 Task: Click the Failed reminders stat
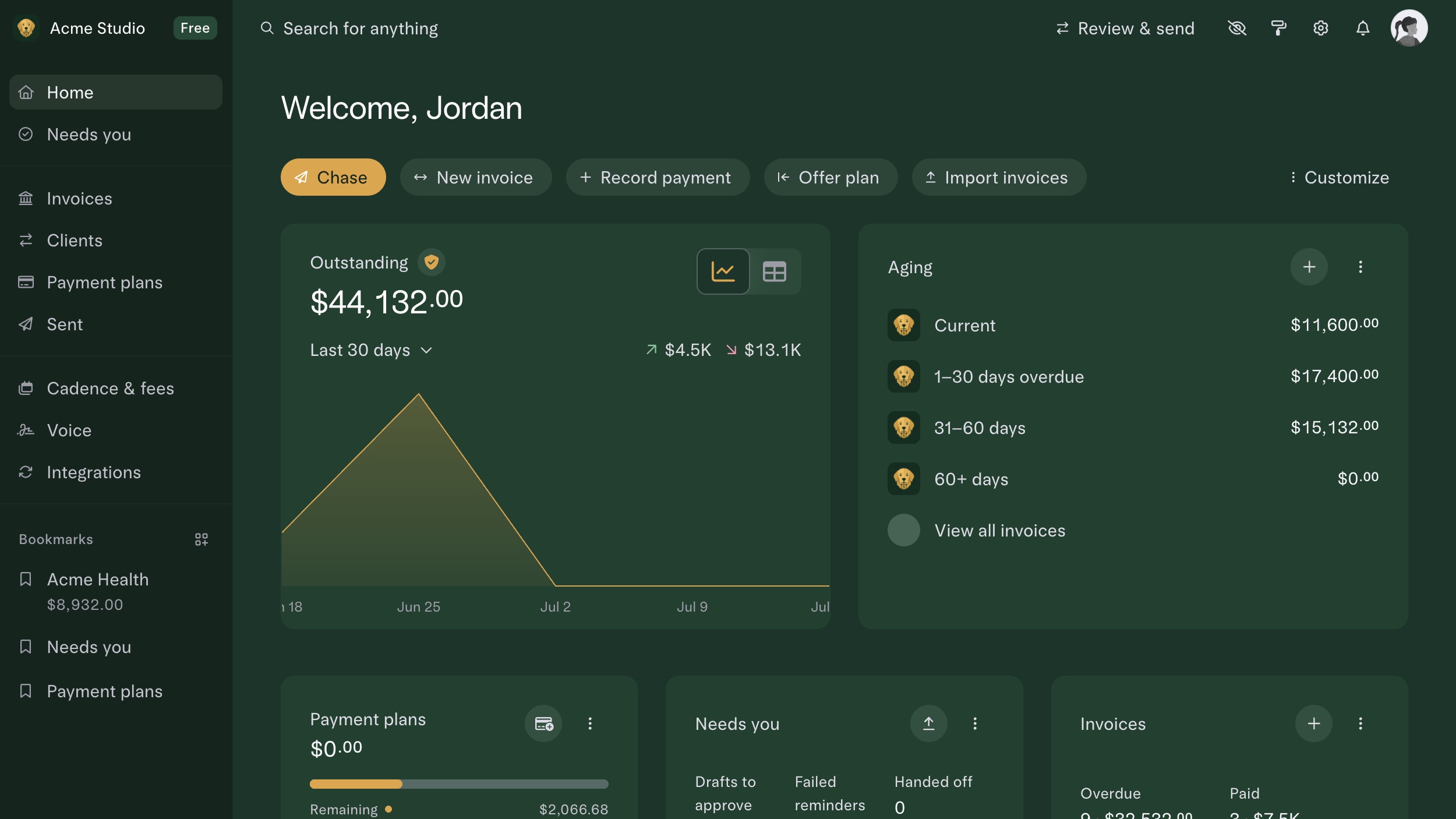pyautogui.click(x=830, y=793)
